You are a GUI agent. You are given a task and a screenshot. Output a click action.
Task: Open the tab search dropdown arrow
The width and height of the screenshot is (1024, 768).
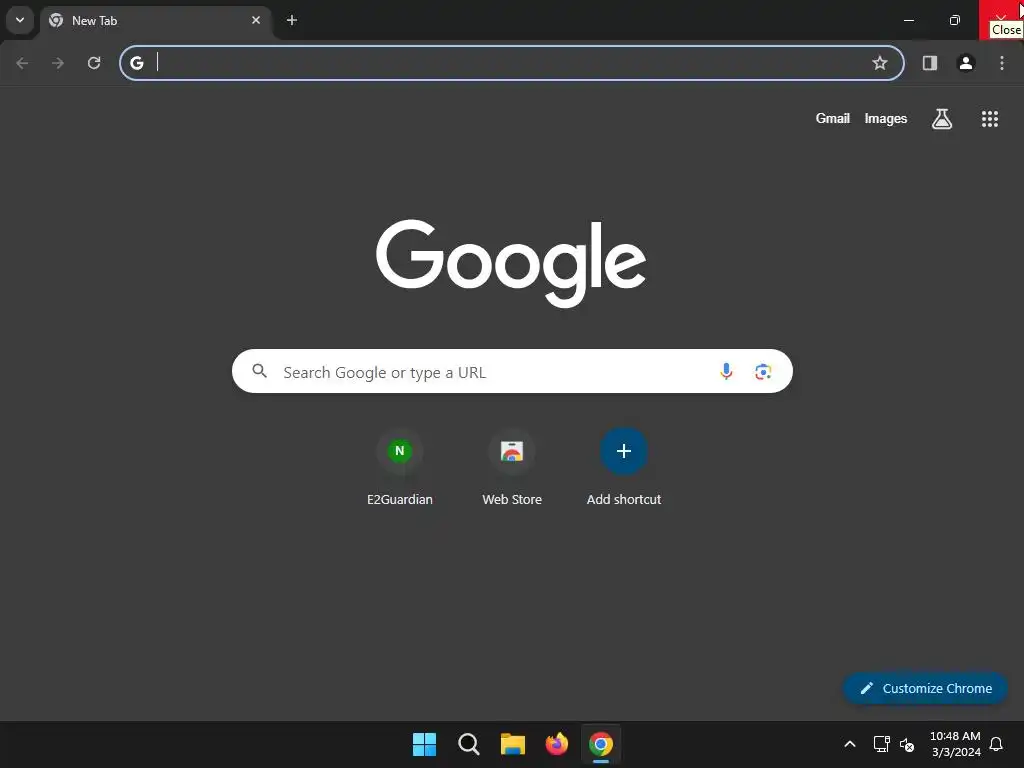[20, 20]
